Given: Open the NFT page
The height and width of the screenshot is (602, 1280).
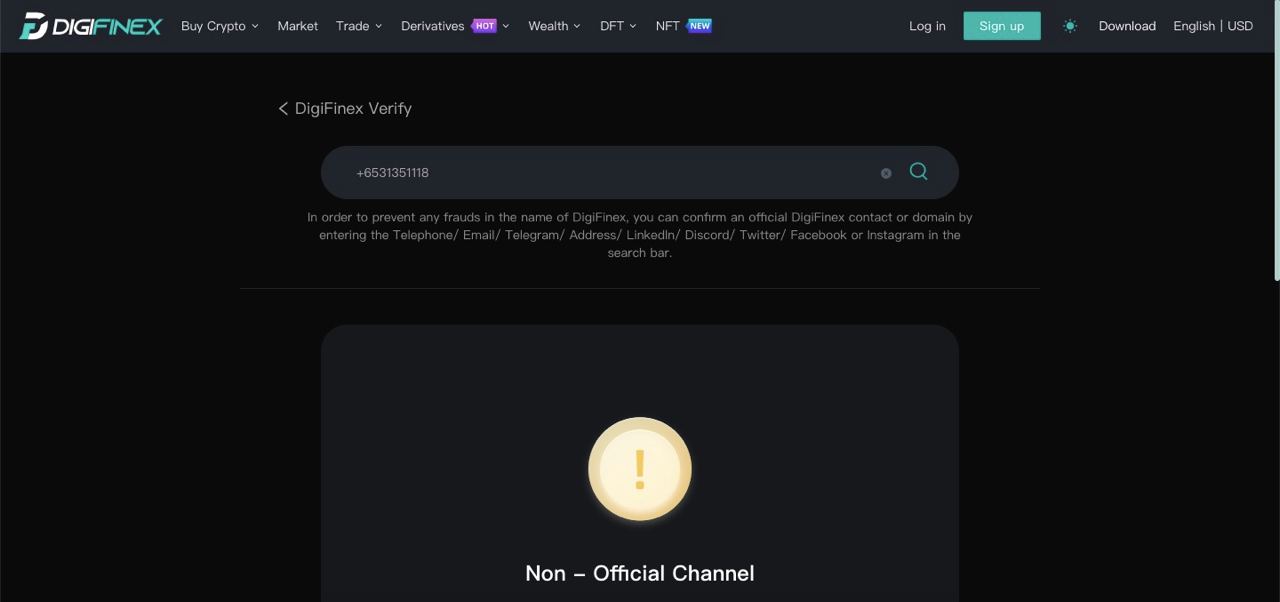Looking at the screenshot, I should tap(667, 26).
